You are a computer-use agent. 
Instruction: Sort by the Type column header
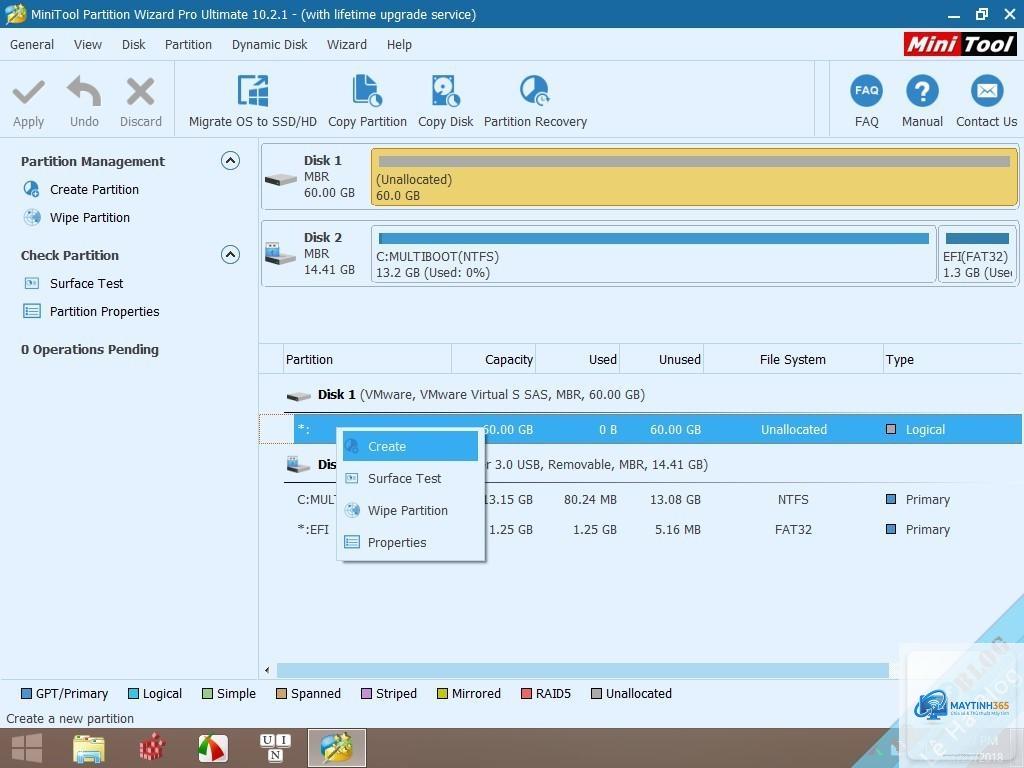point(952,360)
